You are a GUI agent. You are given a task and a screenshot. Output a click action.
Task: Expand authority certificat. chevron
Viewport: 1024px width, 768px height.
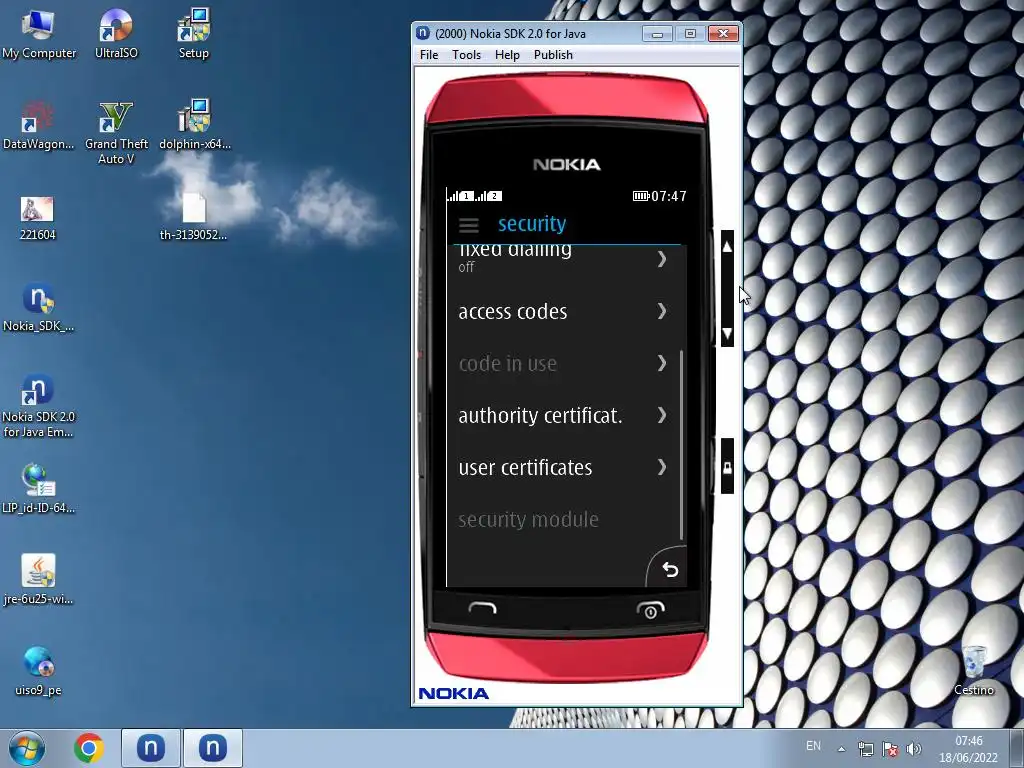click(x=662, y=415)
